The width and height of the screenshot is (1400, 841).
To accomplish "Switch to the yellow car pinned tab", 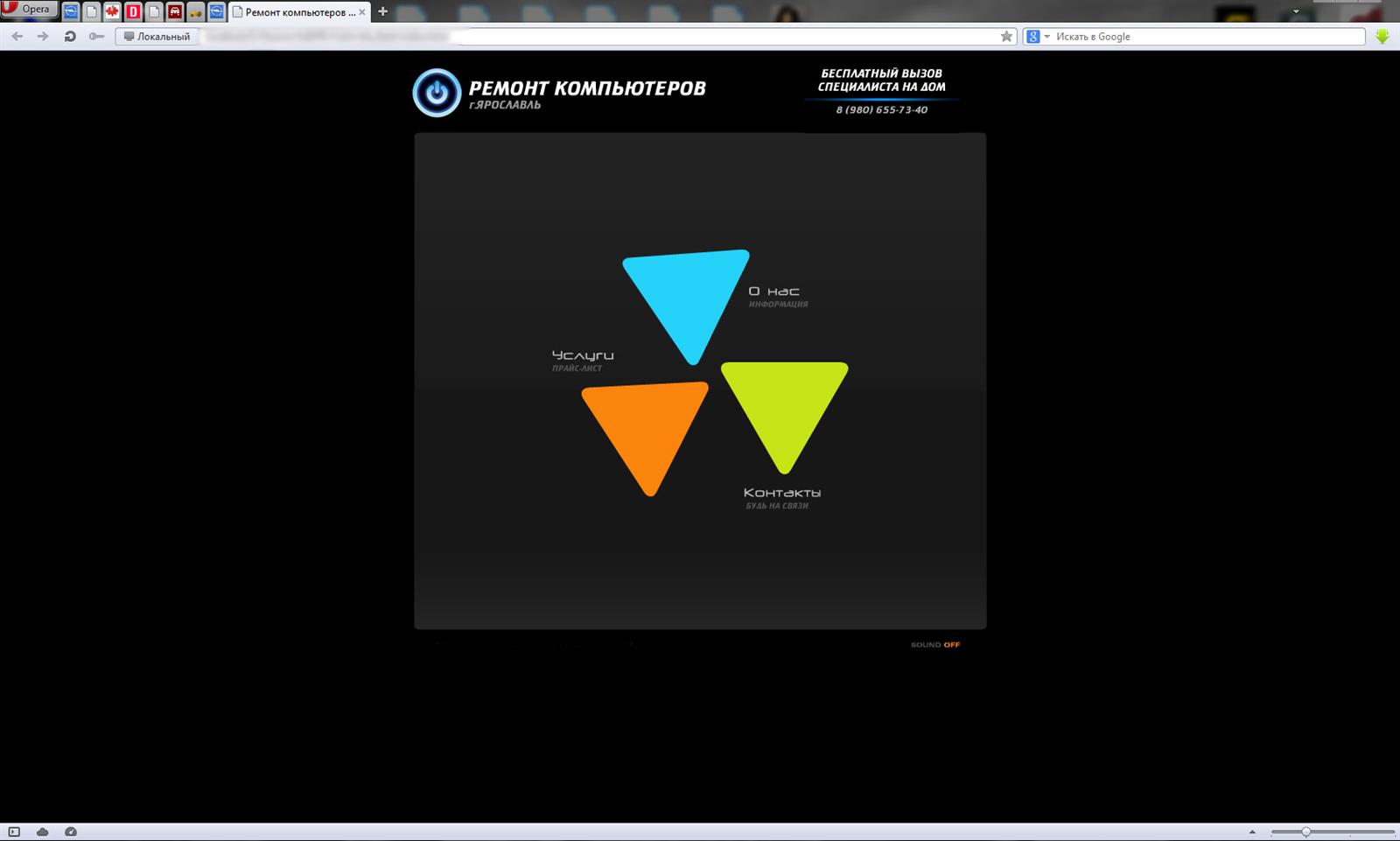I will [x=196, y=12].
